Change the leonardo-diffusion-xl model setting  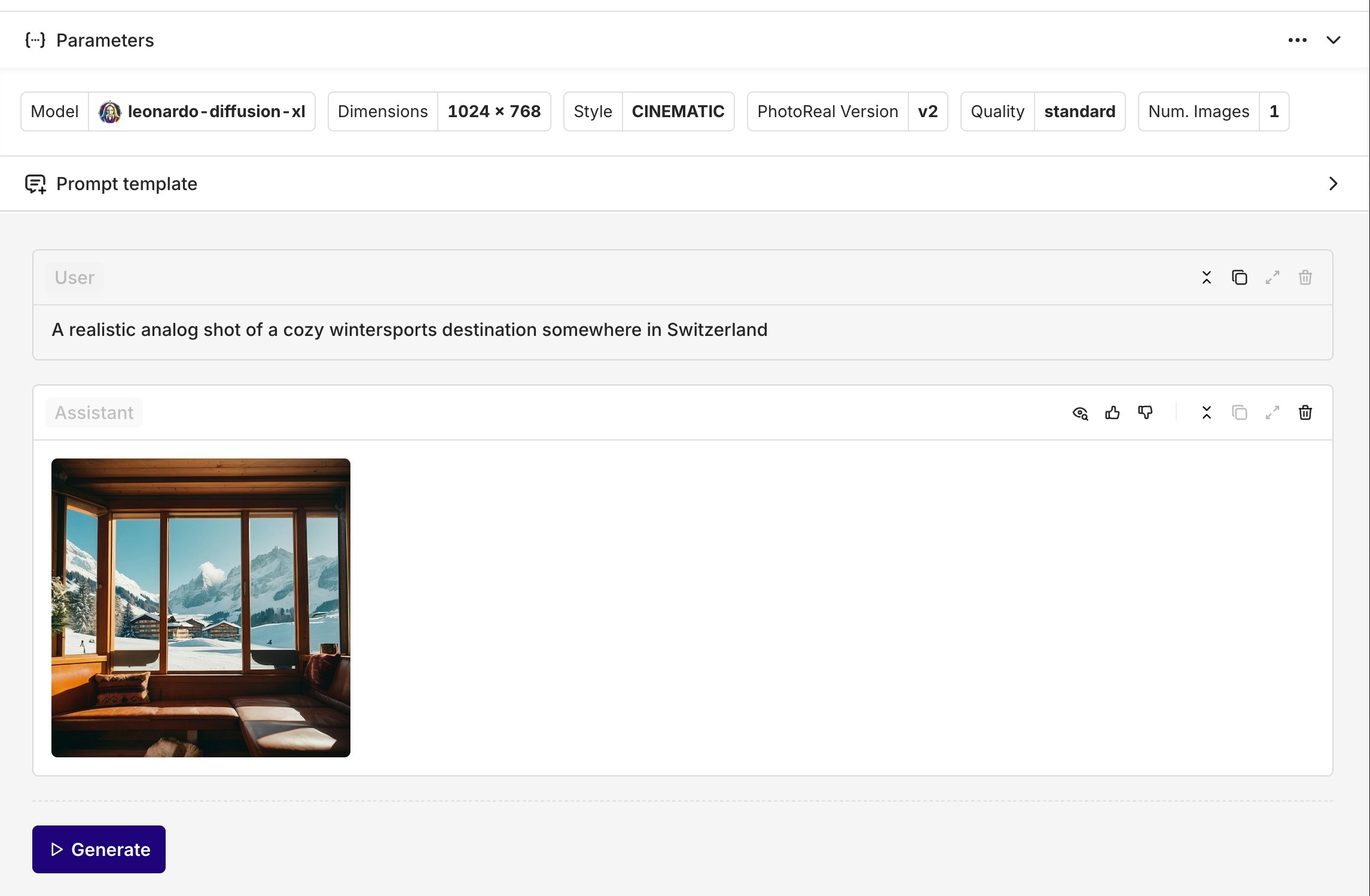click(x=202, y=111)
